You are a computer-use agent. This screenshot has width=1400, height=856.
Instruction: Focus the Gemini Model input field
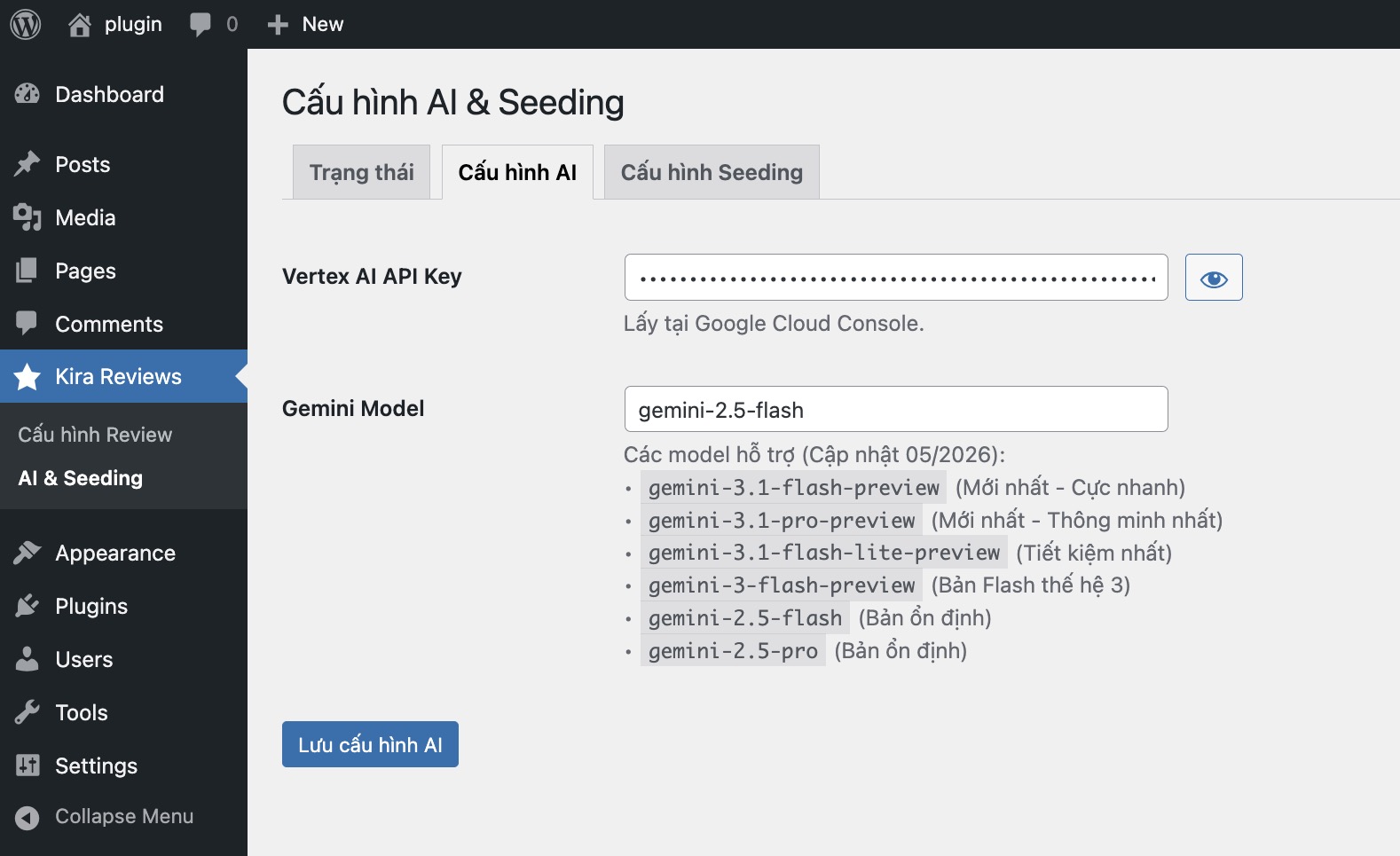pyautogui.click(x=896, y=409)
